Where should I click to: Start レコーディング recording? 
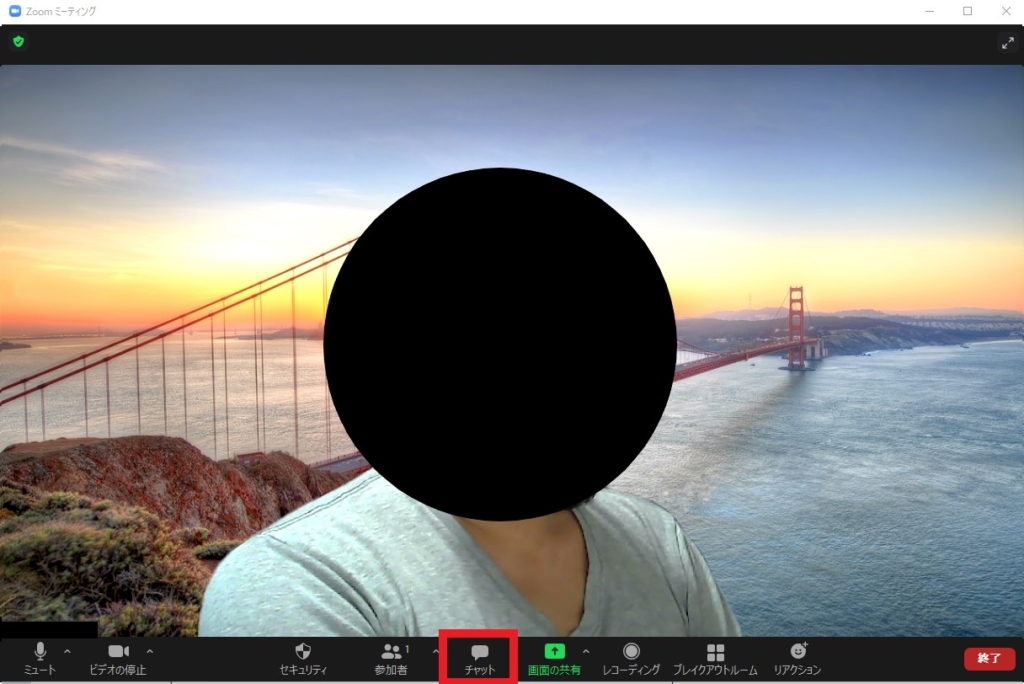[x=631, y=659]
